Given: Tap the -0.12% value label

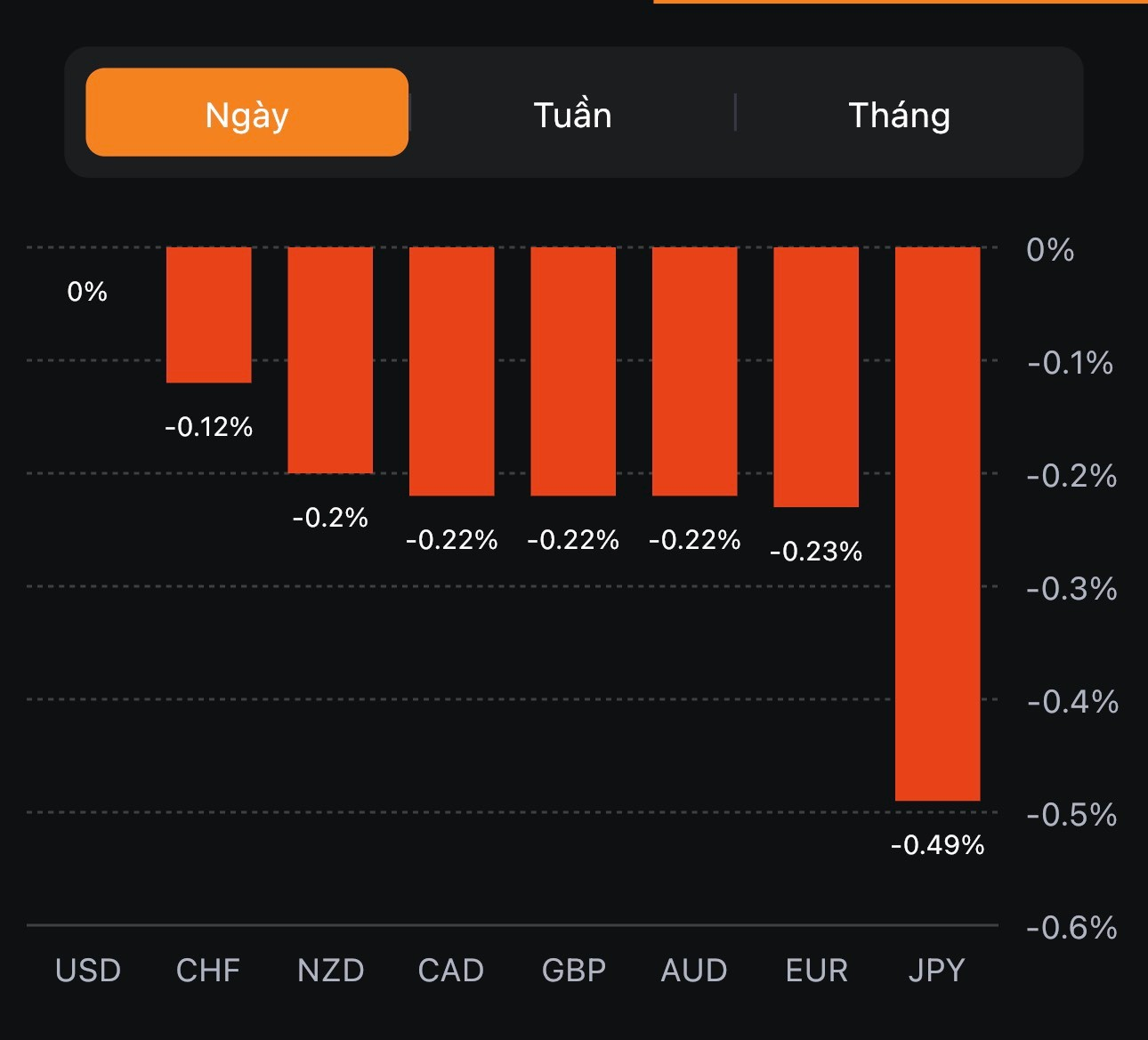Looking at the screenshot, I should (209, 427).
